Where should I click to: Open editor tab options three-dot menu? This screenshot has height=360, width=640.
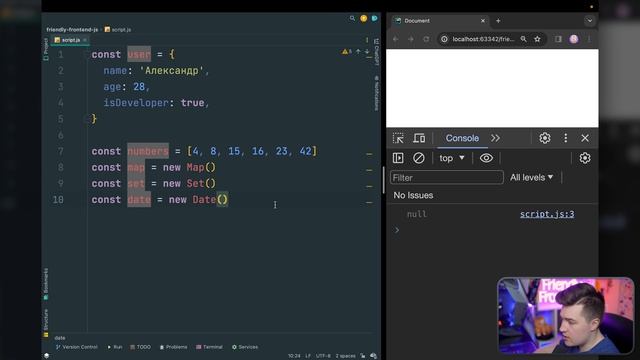[x=367, y=40]
